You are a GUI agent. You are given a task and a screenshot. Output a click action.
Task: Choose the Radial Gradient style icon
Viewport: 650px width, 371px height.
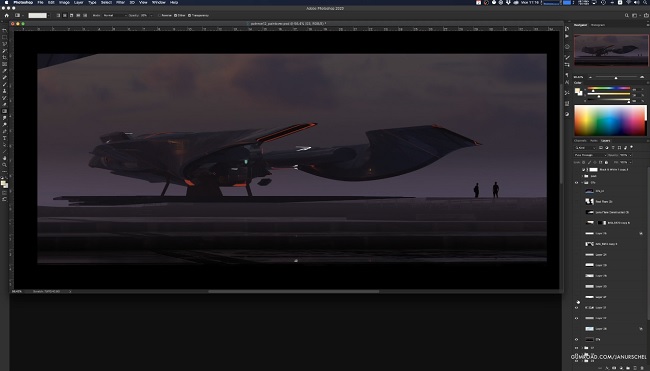tap(65, 15)
